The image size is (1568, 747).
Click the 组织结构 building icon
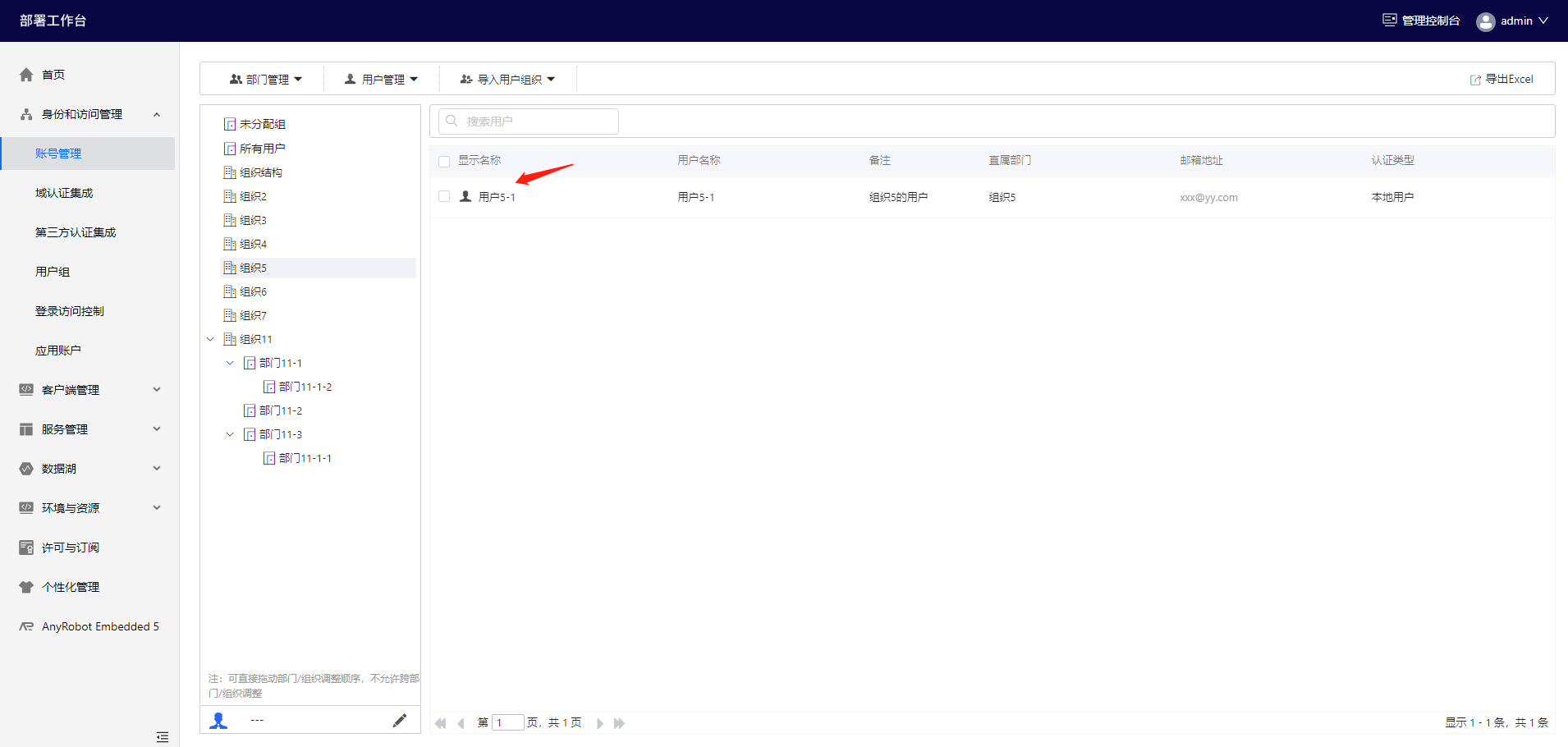pos(230,172)
